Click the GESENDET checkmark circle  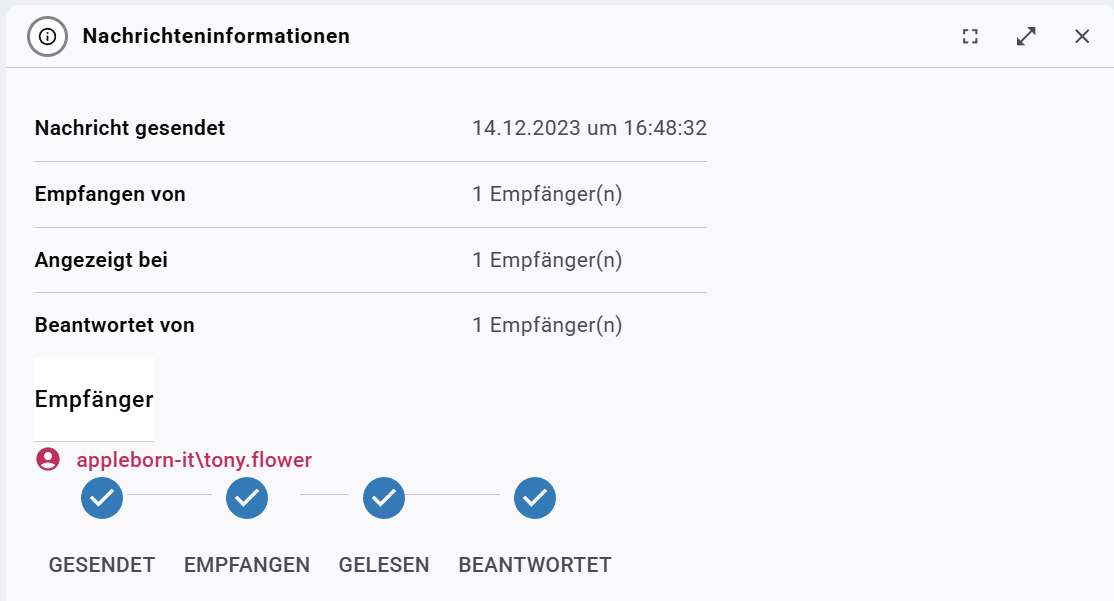point(102,498)
